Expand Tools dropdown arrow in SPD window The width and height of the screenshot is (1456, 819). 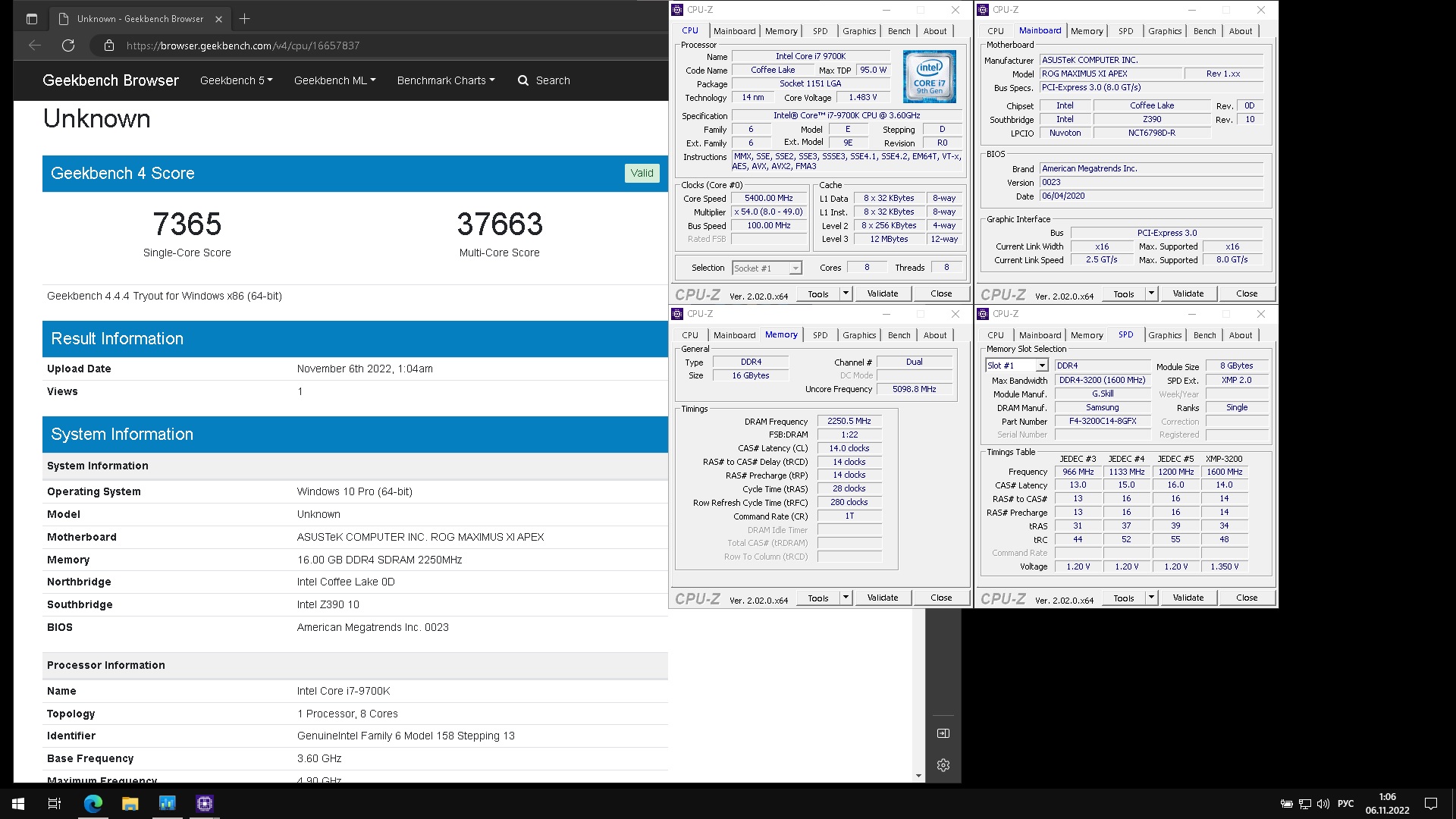pos(1151,598)
